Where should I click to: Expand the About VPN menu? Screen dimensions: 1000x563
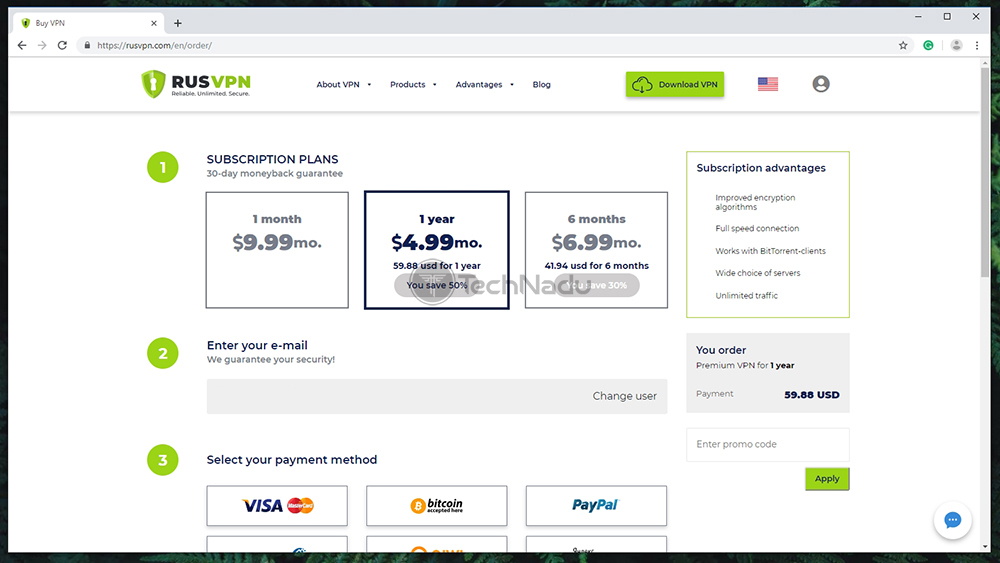(x=344, y=84)
